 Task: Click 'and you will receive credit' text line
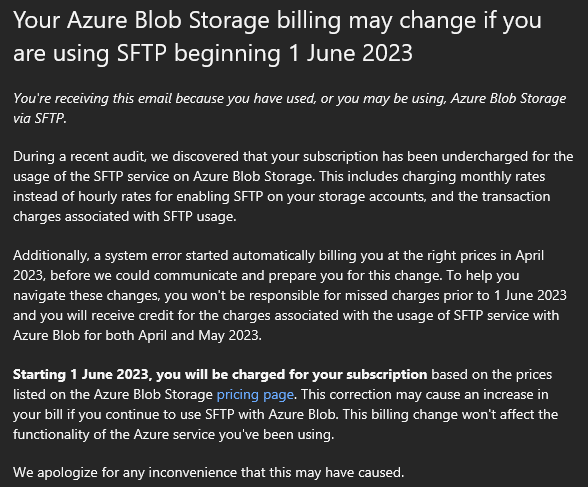pos(286,315)
